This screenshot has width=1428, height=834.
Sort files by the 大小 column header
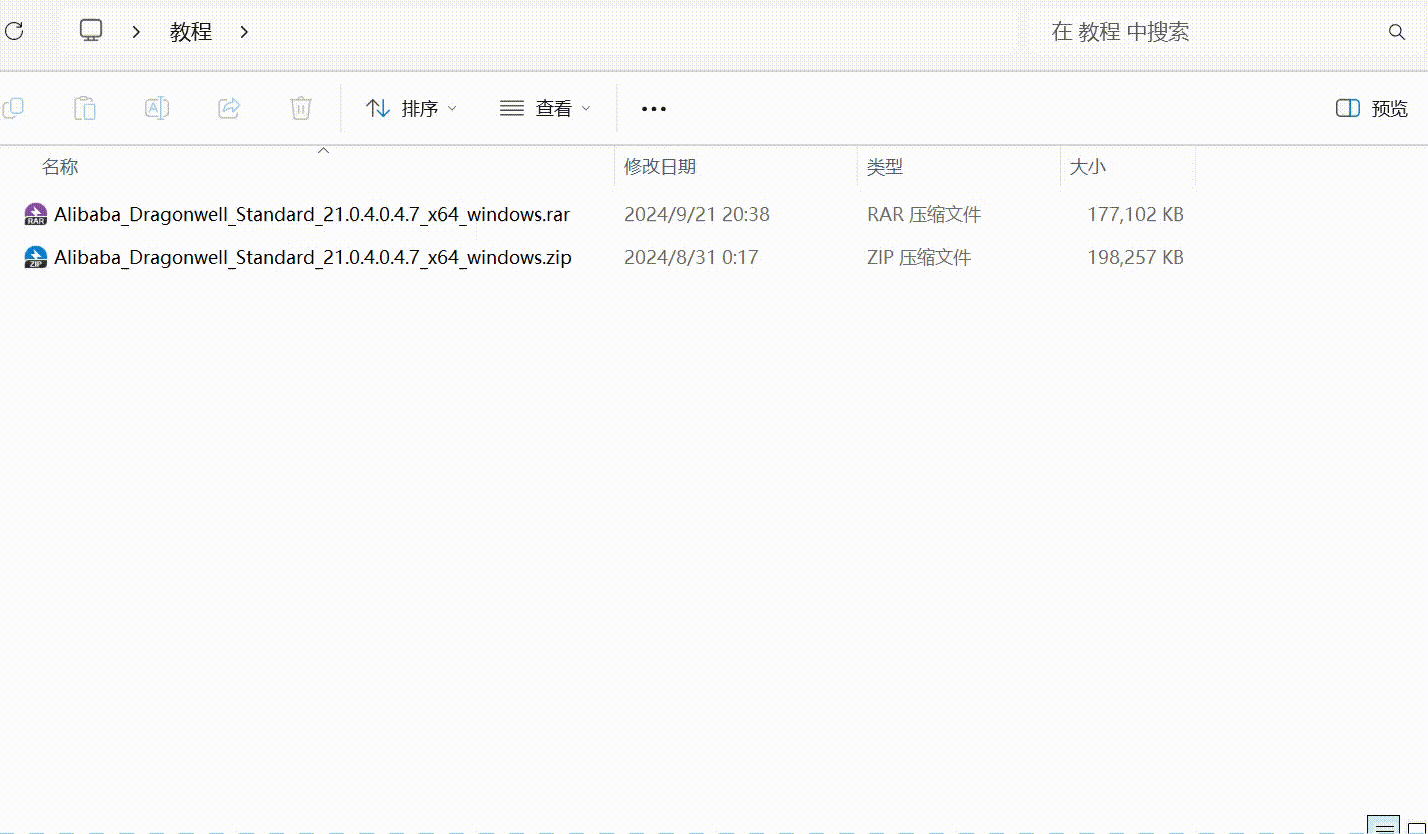coord(1088,166)
